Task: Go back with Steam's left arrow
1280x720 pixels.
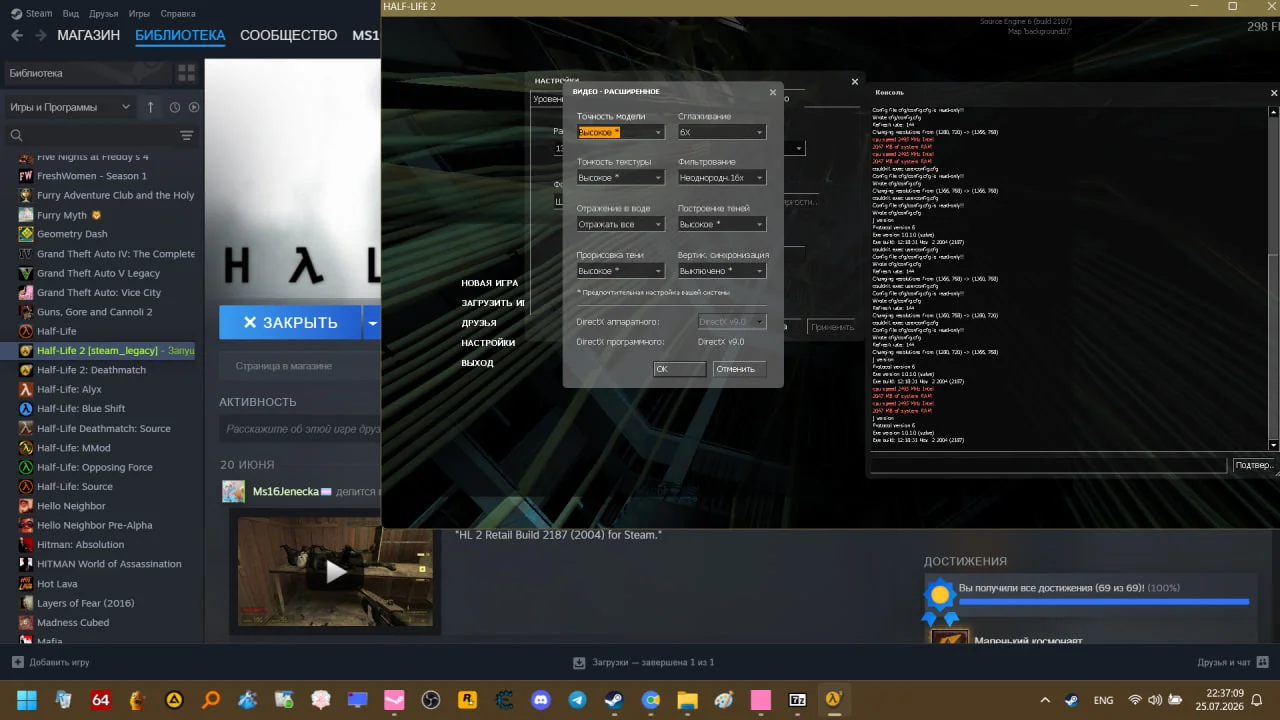Action: [16, 35]
